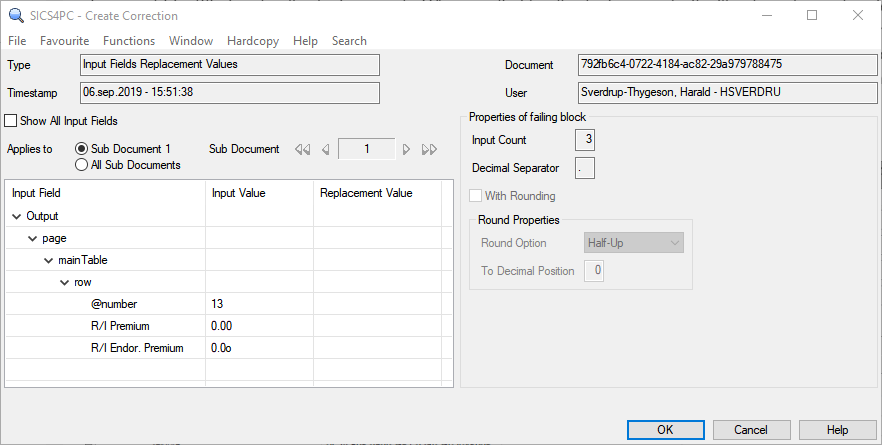Select the Sub Document 1 radio option
Image resolution: width=882 pixels, height=445 pixels.
82,149
